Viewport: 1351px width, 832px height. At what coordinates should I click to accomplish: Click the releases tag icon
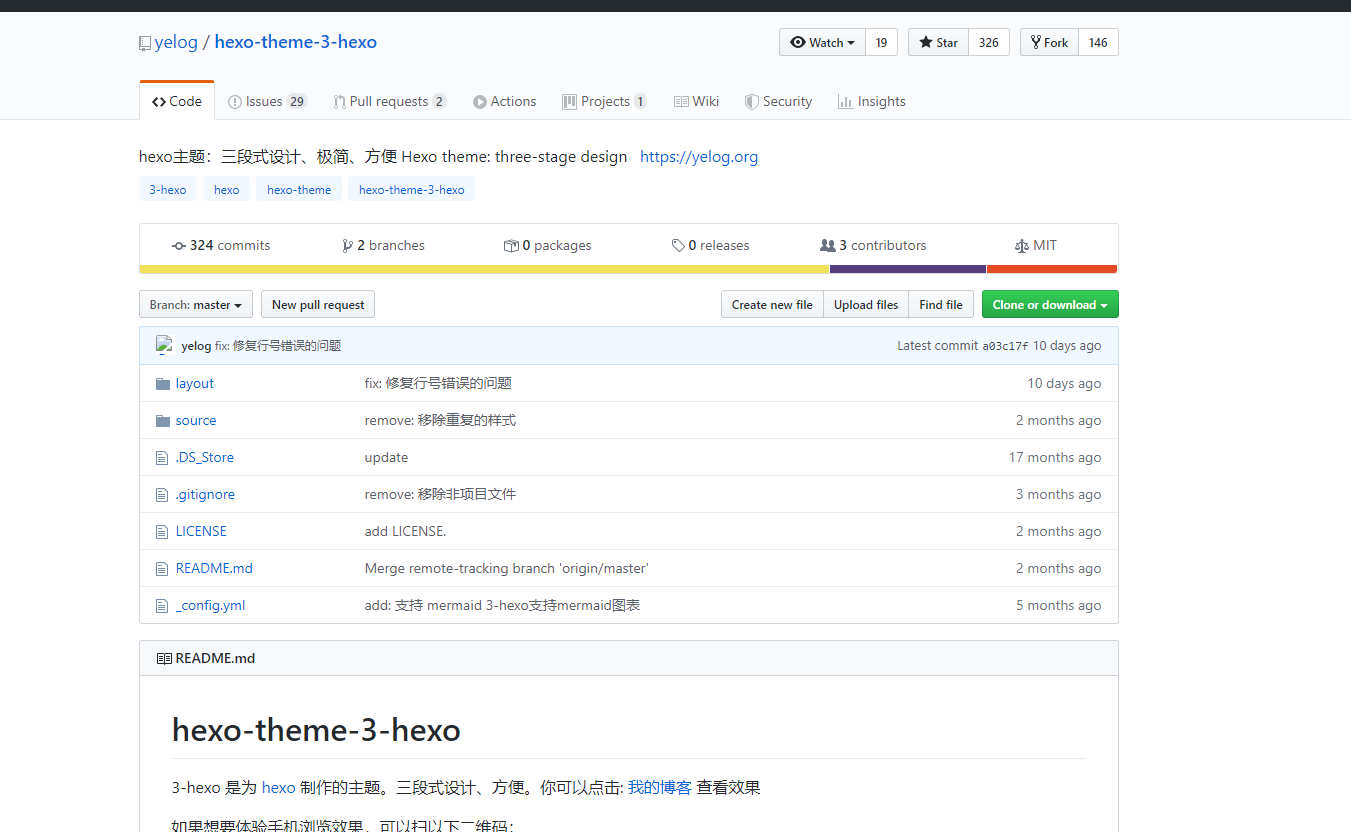pos(678,246)
